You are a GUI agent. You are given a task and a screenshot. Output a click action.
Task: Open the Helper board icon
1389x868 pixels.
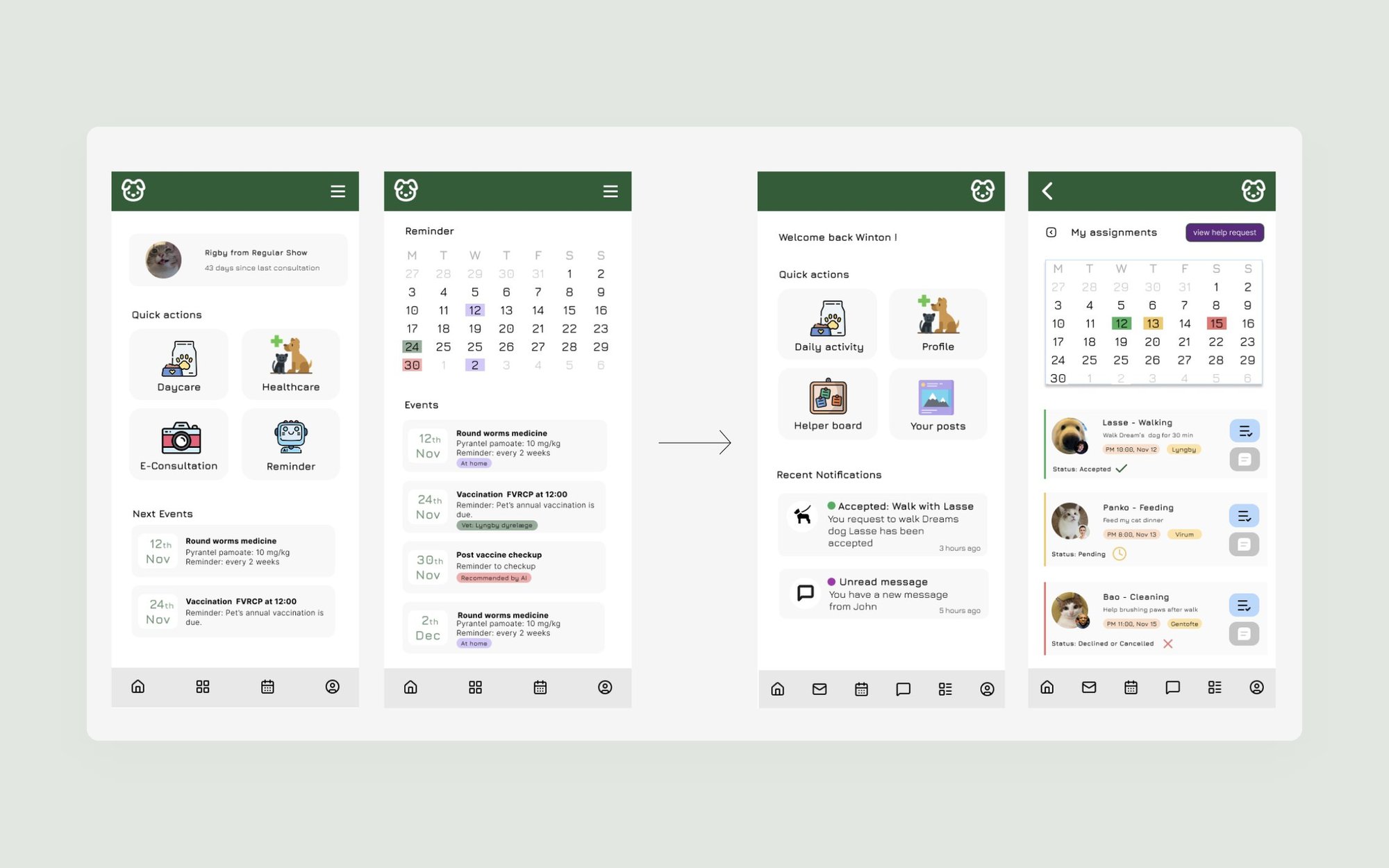point(828,397)
